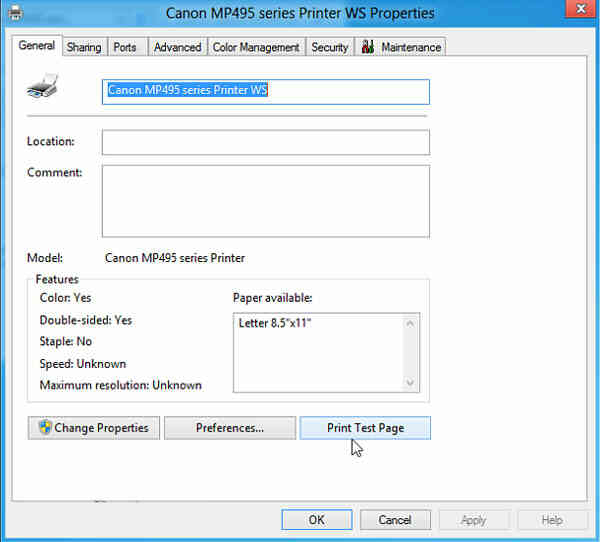Click the Change Properties button
Image resolution: width=600 pixels, height=542 pixels.
94,428
